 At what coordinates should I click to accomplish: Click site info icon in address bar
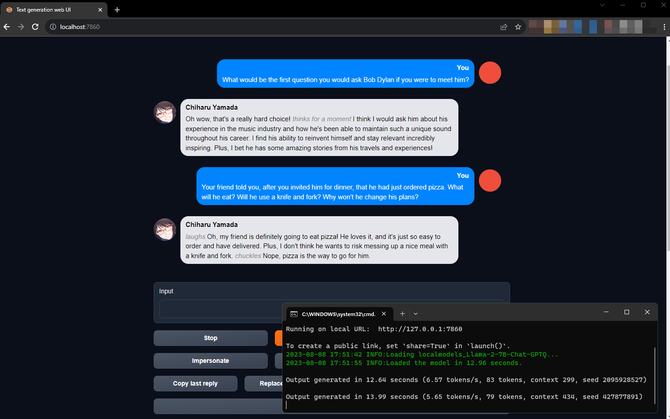coord(53,27)
